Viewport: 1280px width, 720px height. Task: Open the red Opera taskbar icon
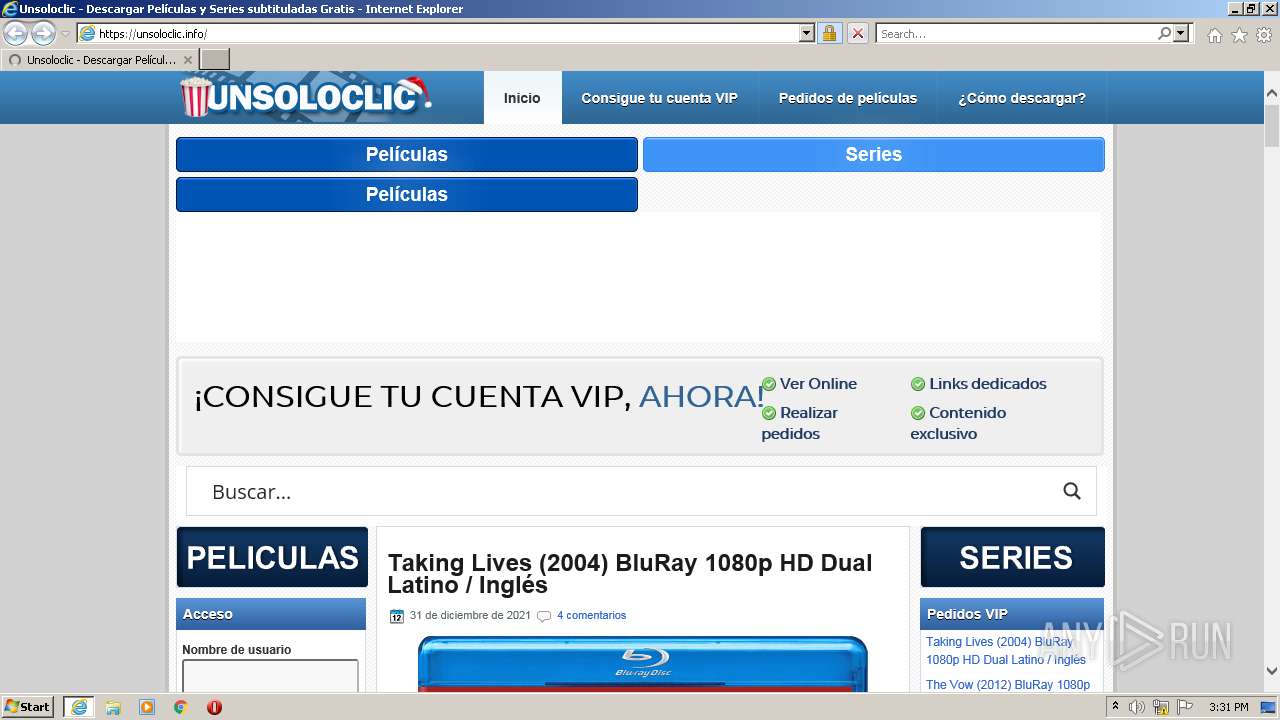tap(214, 707)
